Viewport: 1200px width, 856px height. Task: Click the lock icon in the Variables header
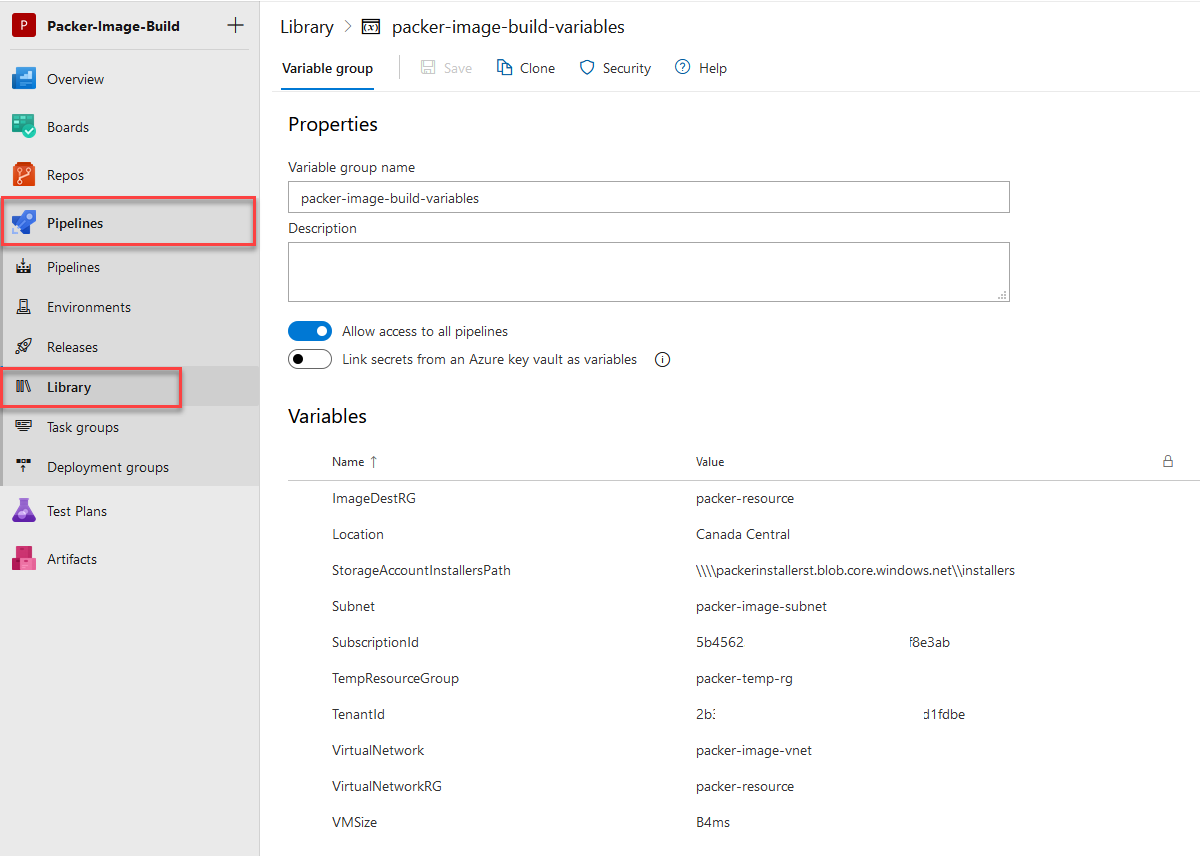1167,461
